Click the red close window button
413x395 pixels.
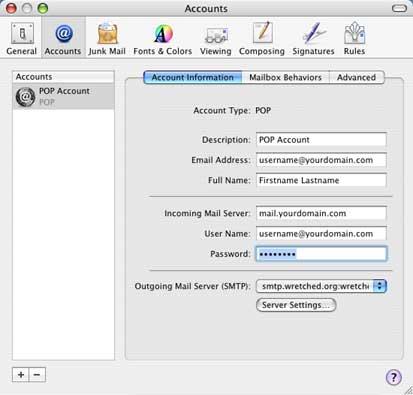coord(11,8)
